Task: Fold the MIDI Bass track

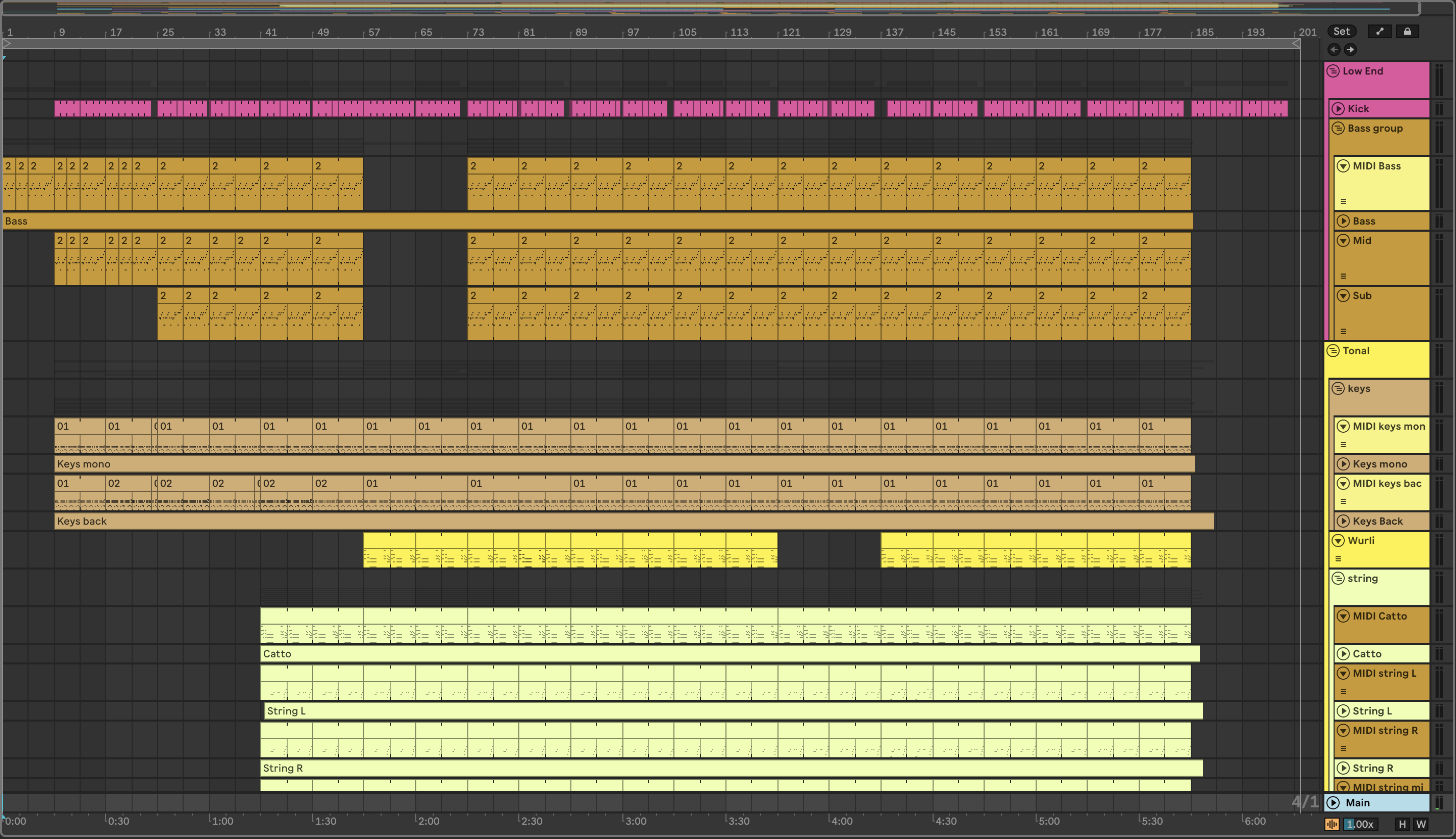Action: 1343,166
